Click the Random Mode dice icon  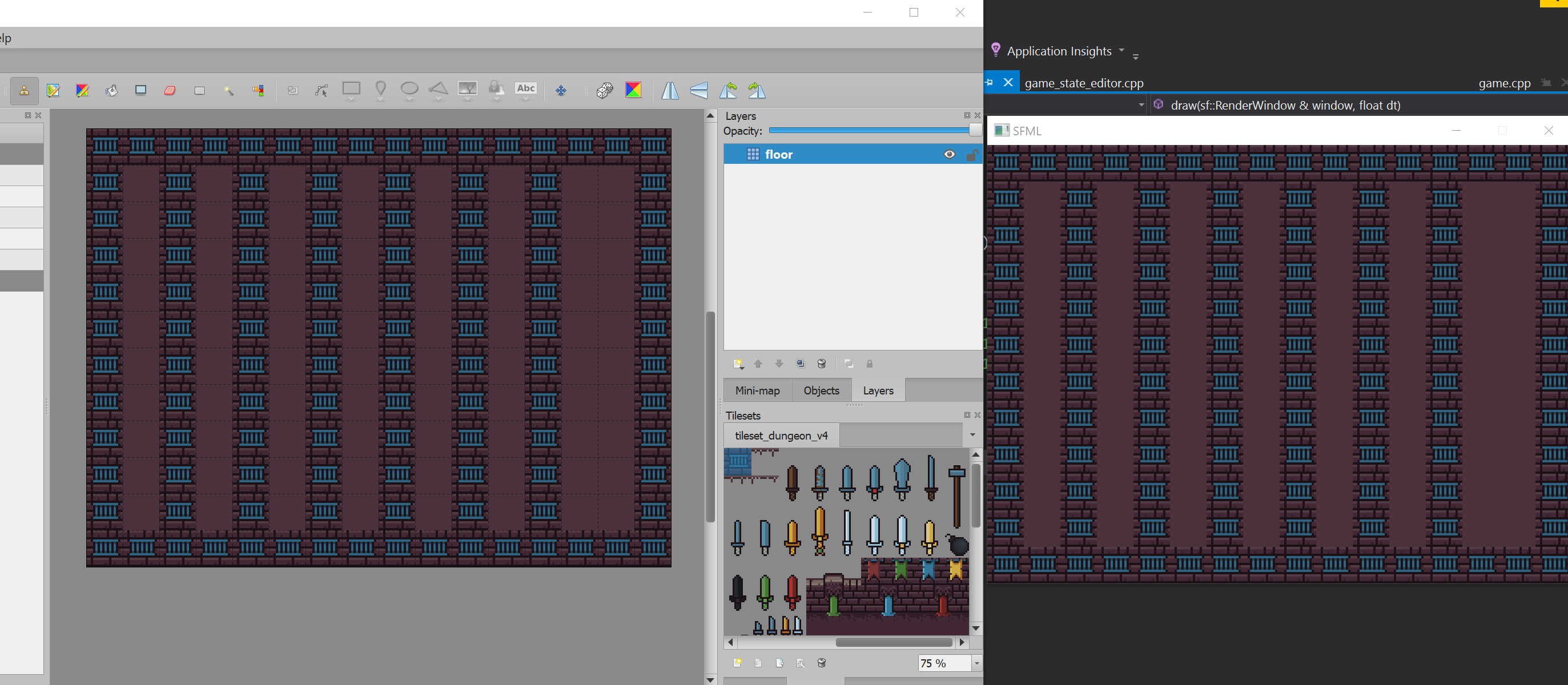(605, 91)
